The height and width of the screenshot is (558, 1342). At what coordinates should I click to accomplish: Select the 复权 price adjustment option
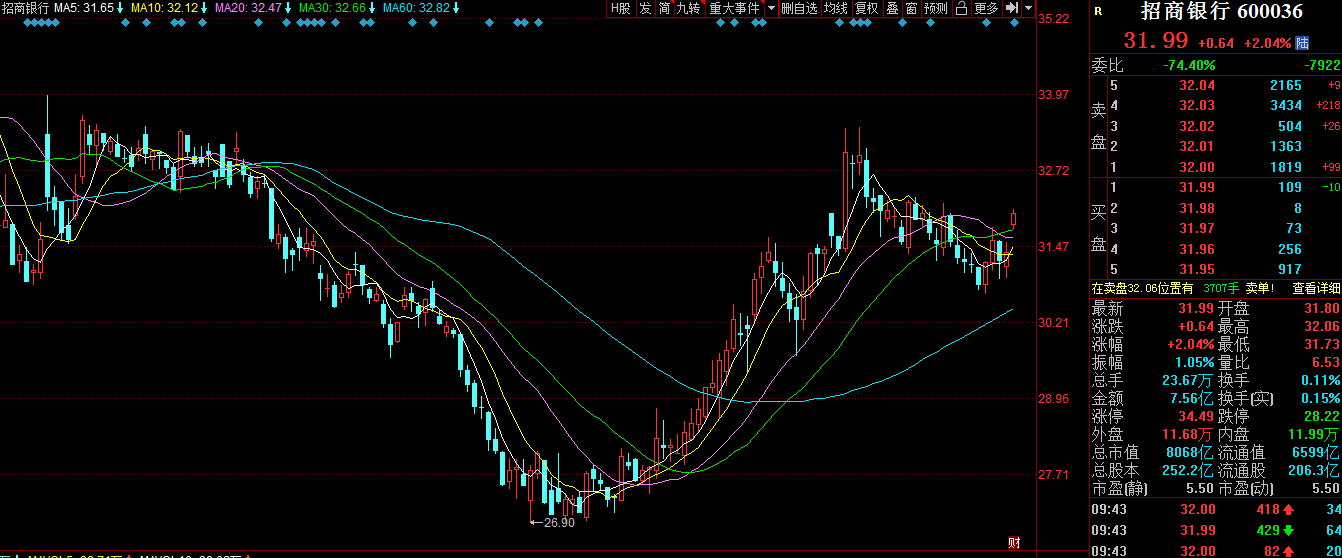click(x=866, y=8)
